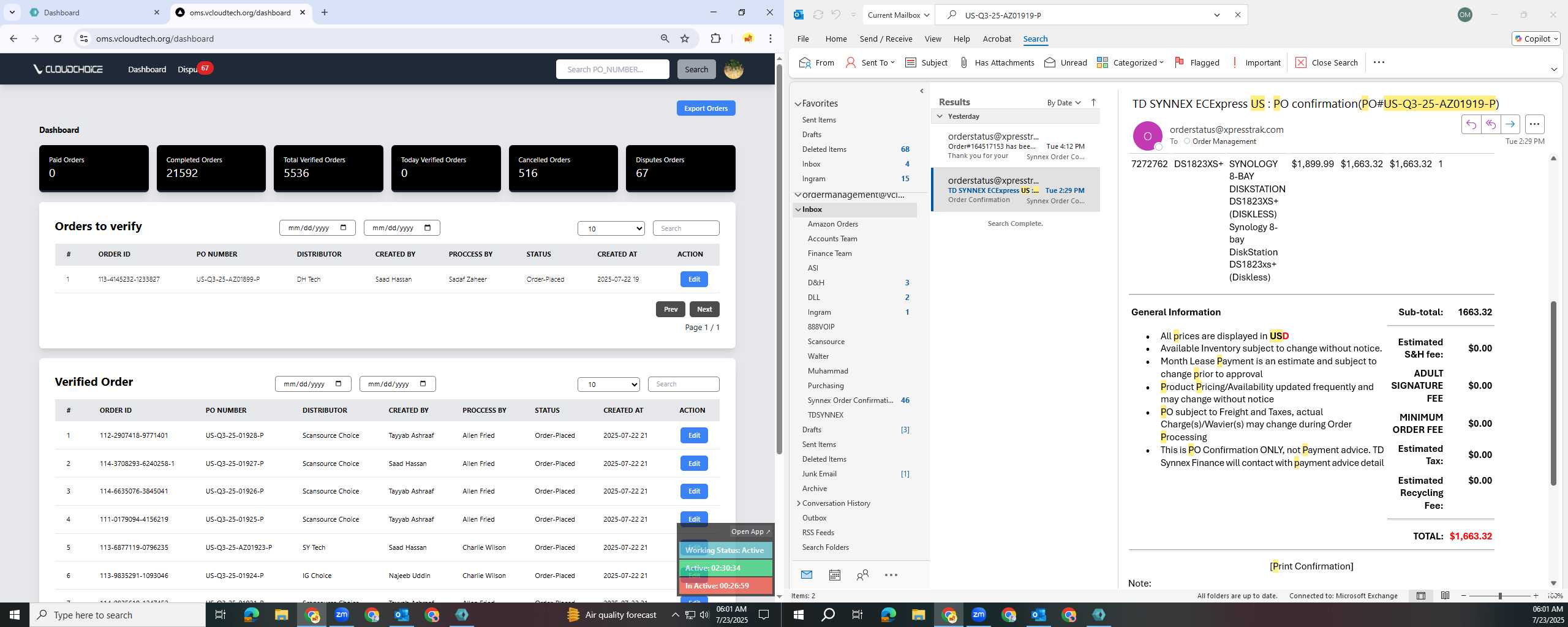Switch to Outlook Home tab
Viewport: 1568px width, 627px height.
836,39
